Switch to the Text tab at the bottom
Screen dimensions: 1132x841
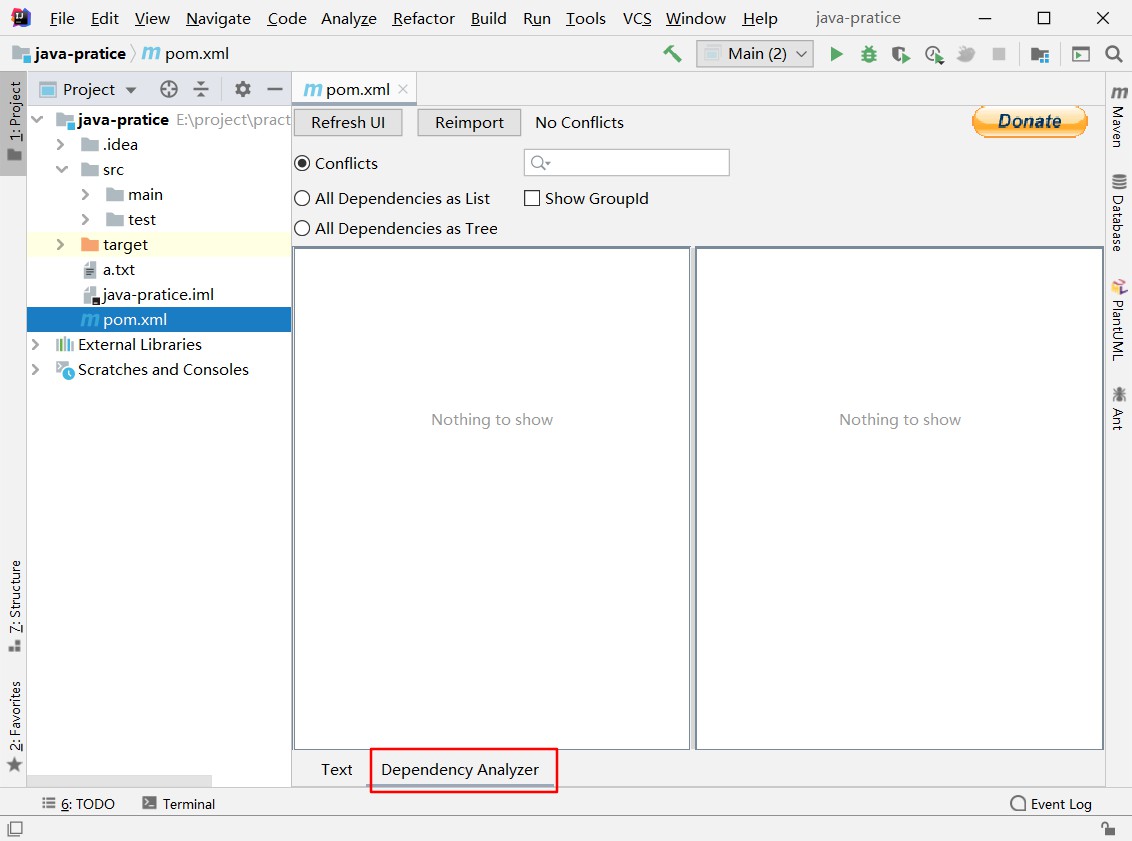(x=336, y=770)
